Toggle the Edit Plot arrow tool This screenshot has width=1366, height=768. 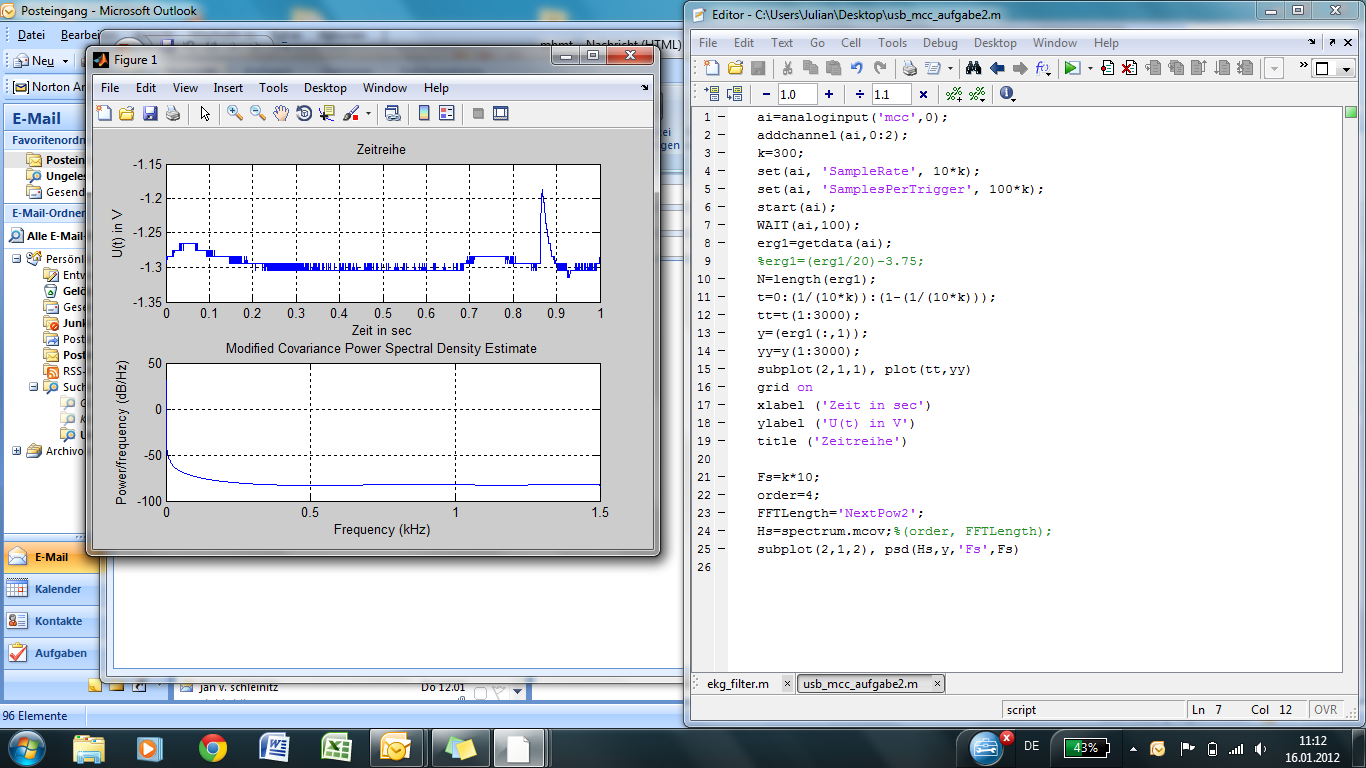[205, 114]
